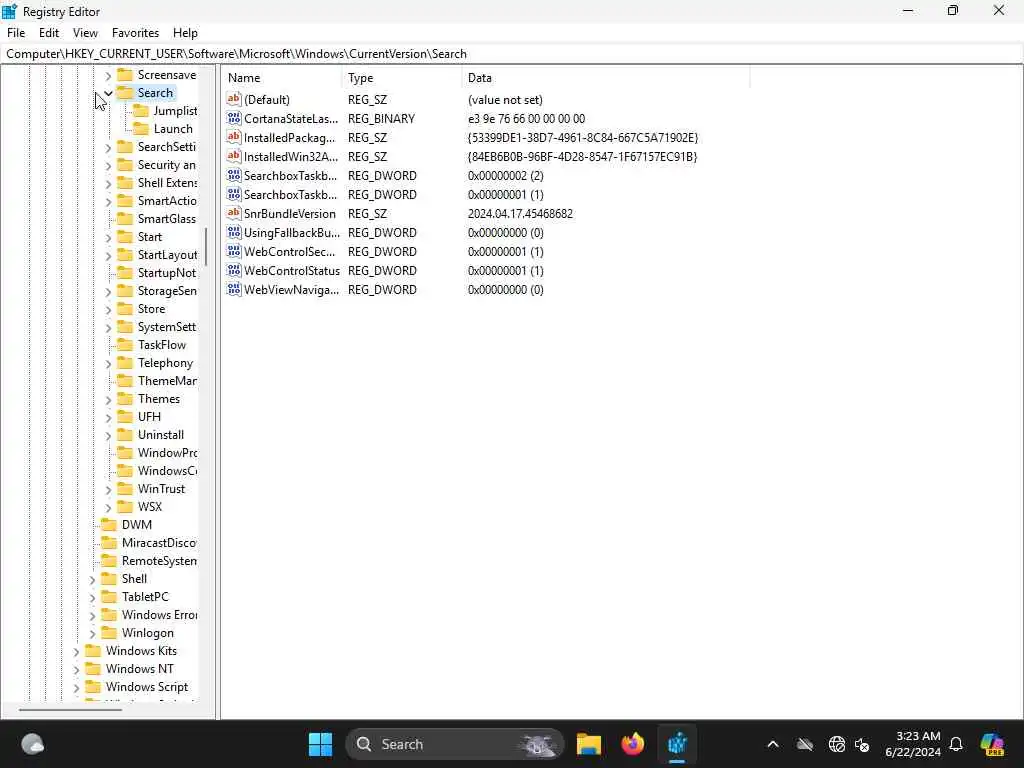Click the SmartGlass key folder icon
1024x768 pixels.
tap(125, 219)
